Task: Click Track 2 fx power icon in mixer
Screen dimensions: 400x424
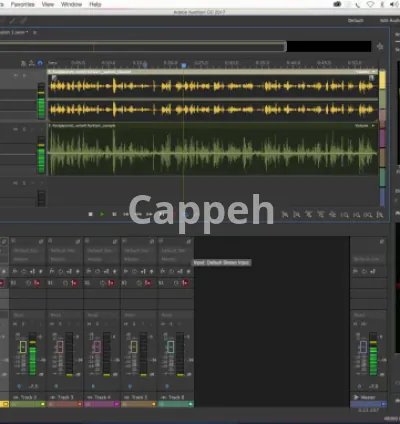Action: coord(24,272)
